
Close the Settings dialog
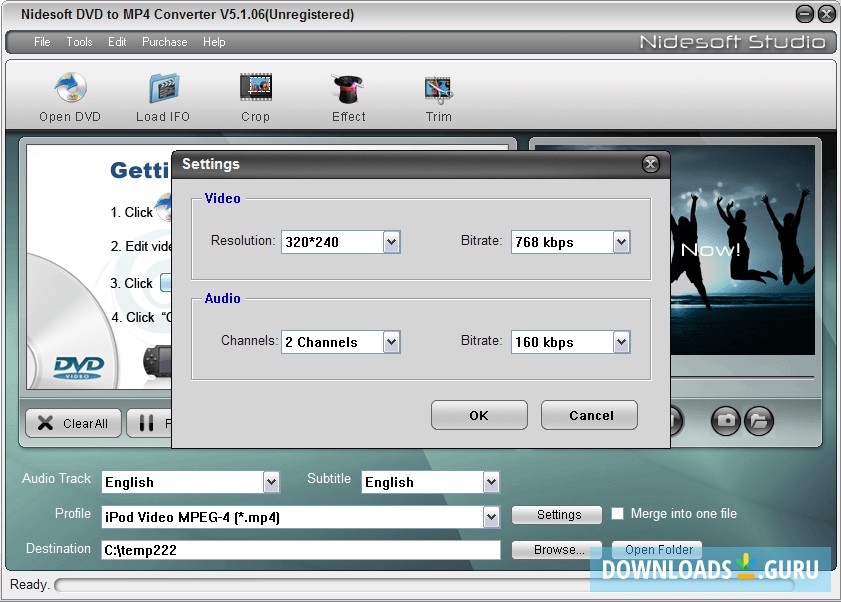(651, 164)
